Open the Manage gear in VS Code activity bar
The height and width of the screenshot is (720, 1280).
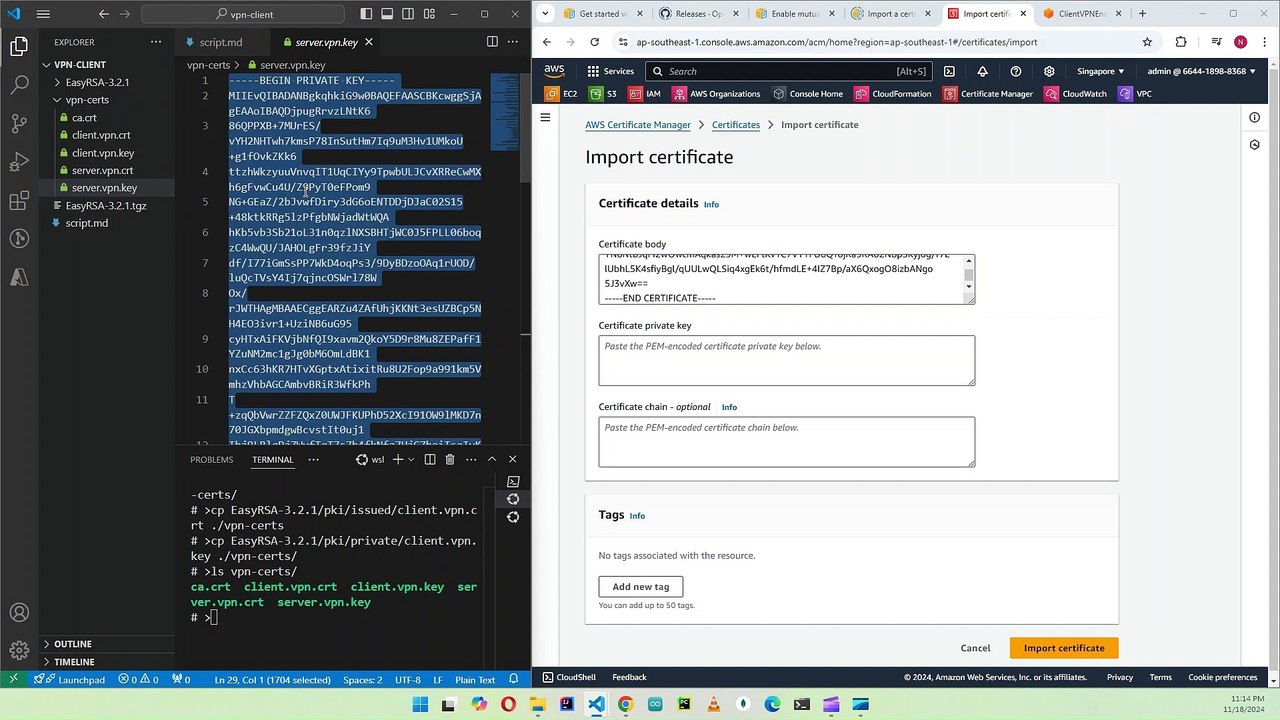coord(19,651)
